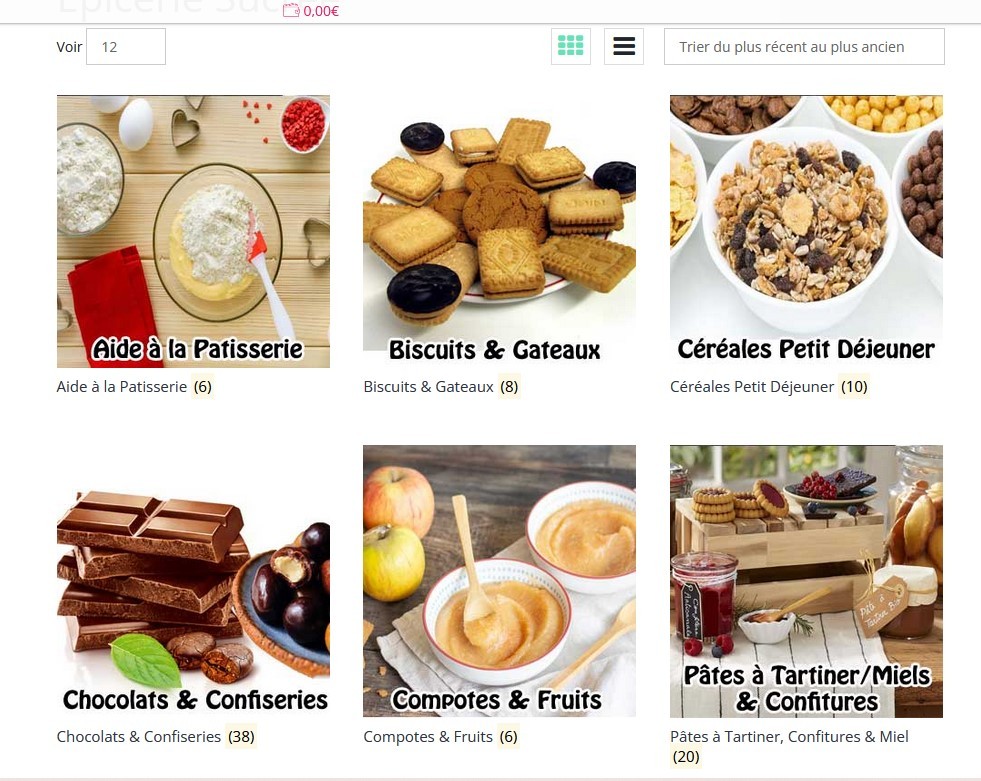Click the (10) count beside Céréales
Image resolution: width=981 pixels, height=781 pixels.
(x=854, y=387)
